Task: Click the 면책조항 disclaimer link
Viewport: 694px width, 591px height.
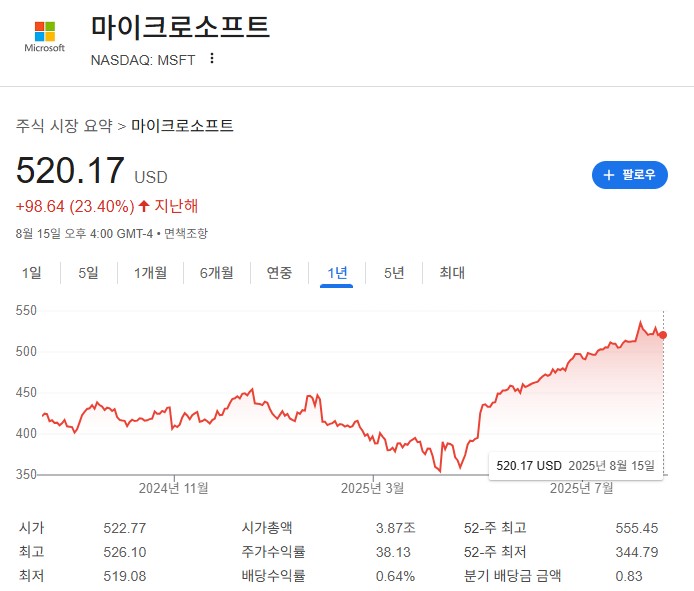Action: tap(185, 233)
